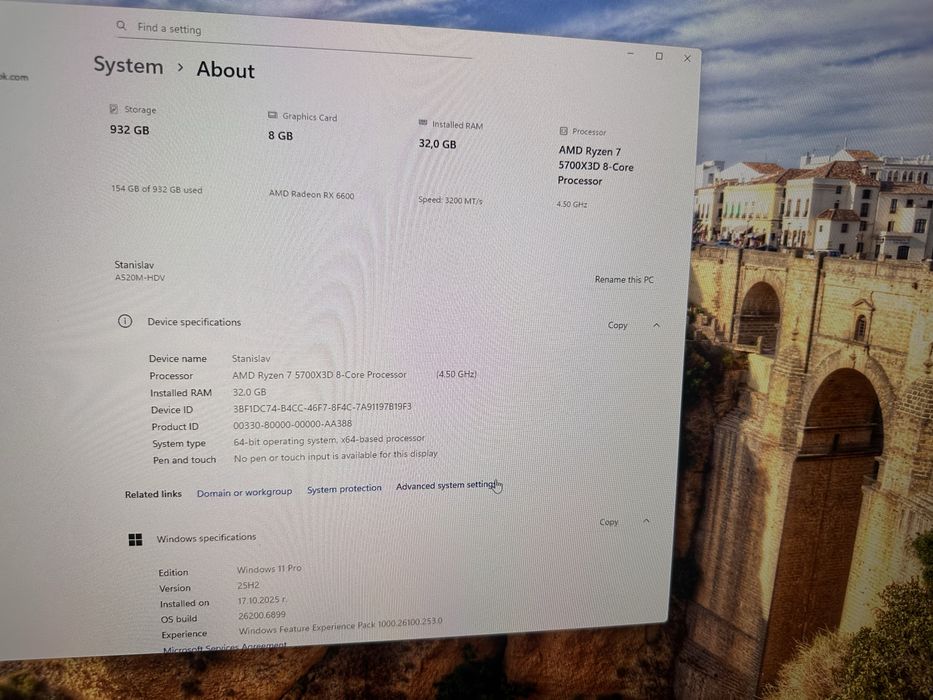Select the Product ID value 00330-80000-00000-AA388
Screen dimensions: 933x700
[292, 424]
